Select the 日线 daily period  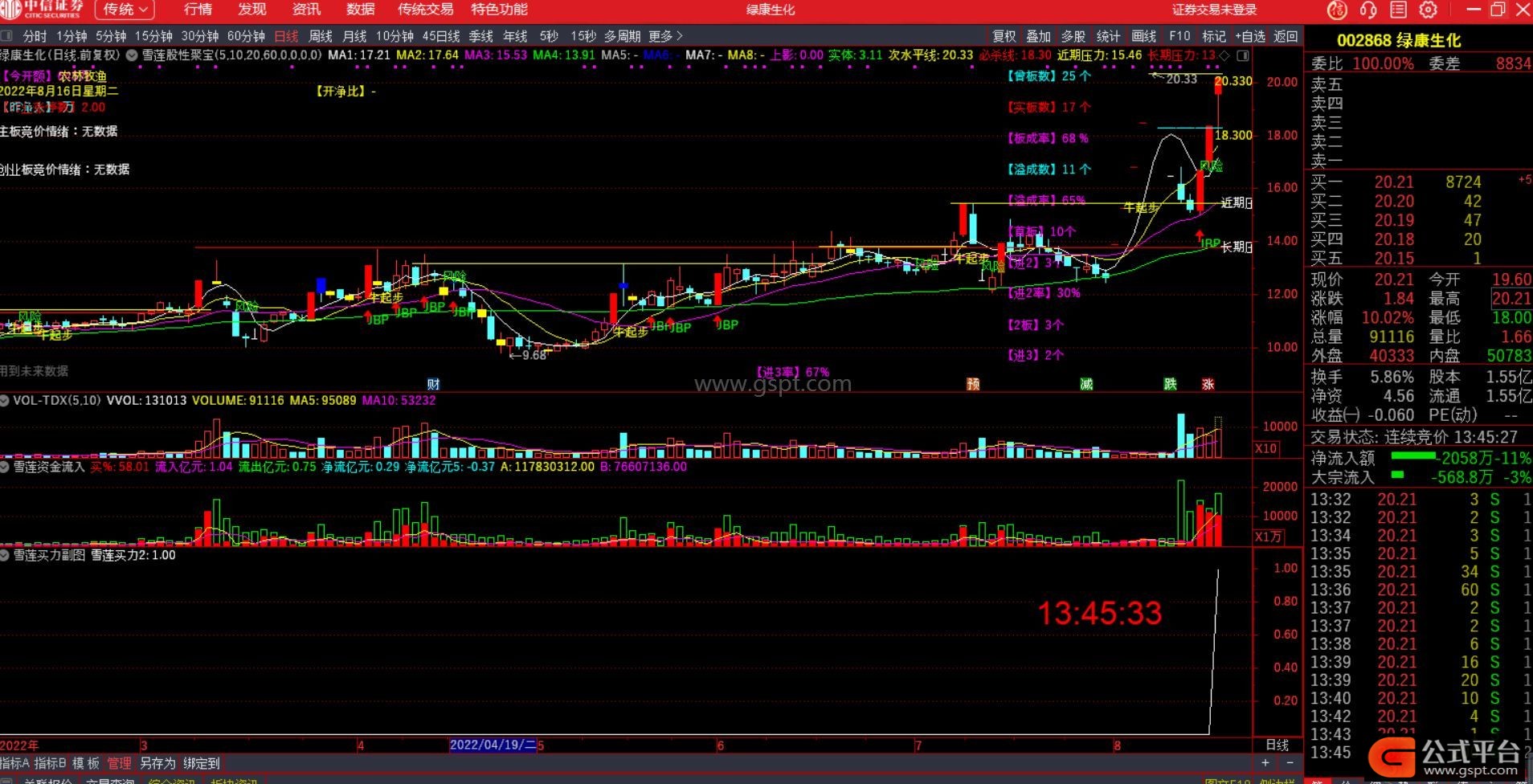point(286,36)
